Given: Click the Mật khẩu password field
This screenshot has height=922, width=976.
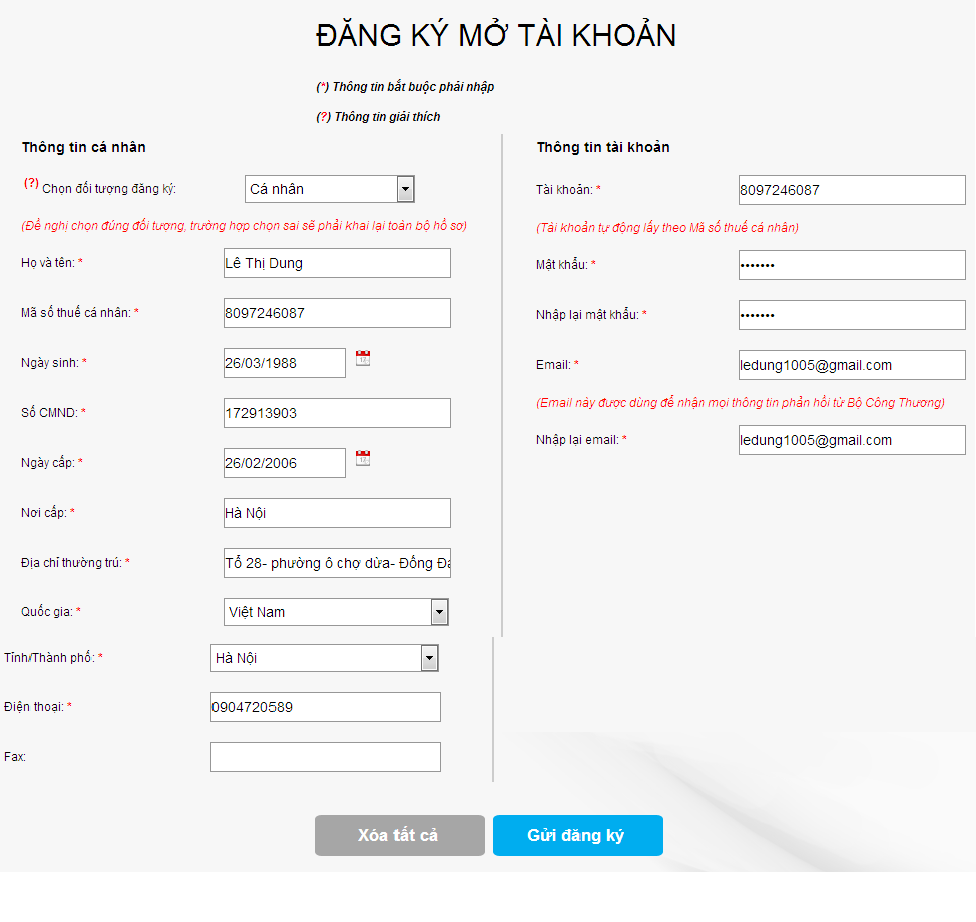Looking at the screenshot, I should [852, 264].
